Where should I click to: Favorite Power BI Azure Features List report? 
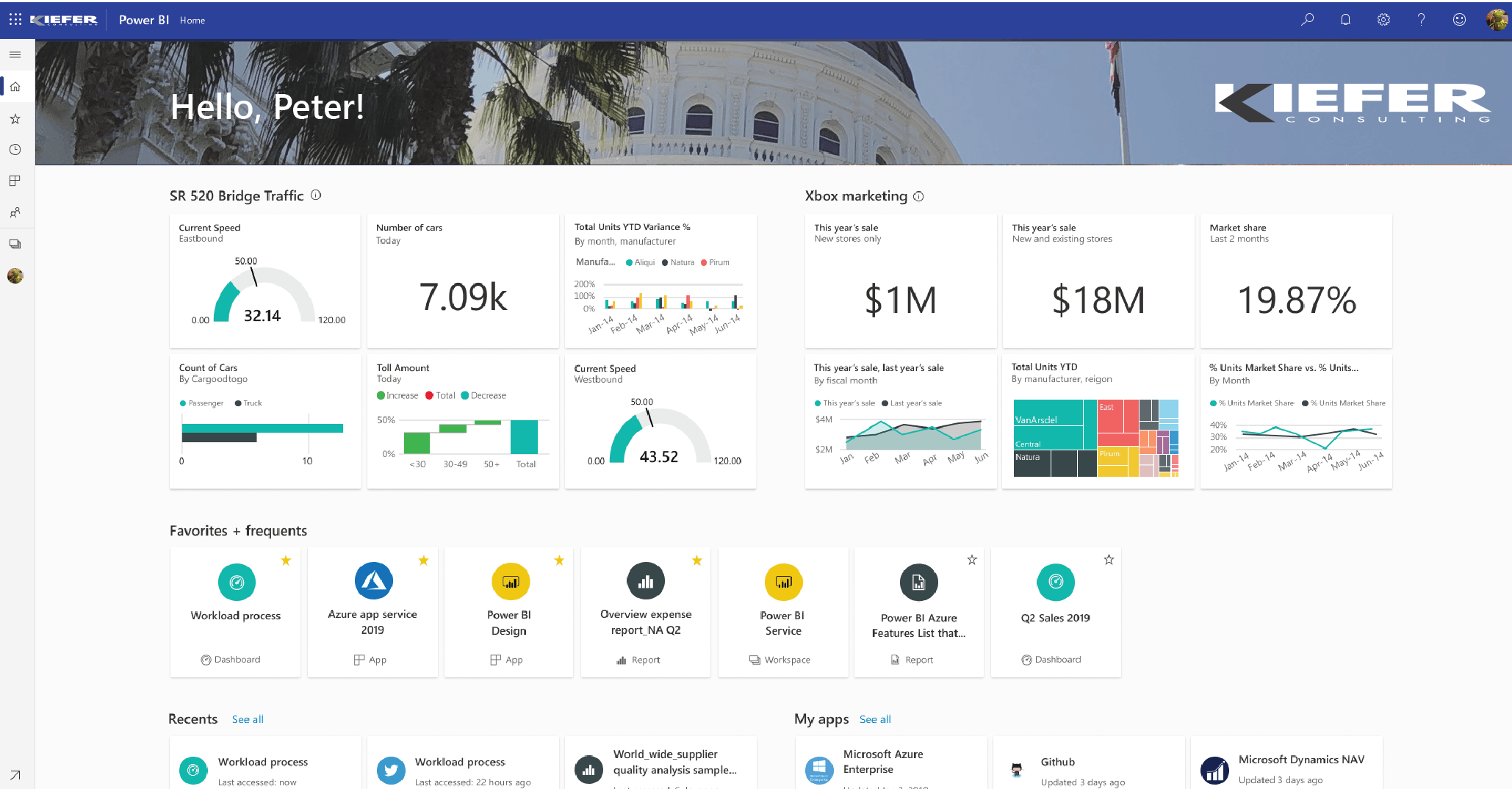tap(972, 560)
